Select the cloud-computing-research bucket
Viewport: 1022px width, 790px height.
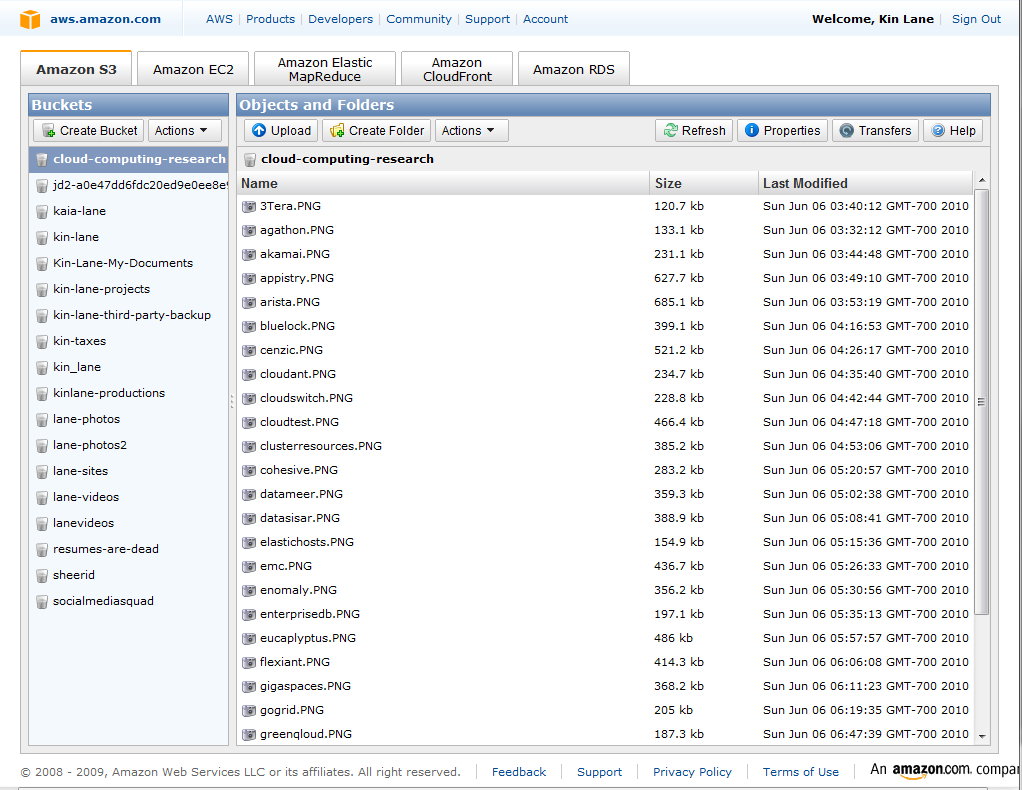click(x=128, y=159)
